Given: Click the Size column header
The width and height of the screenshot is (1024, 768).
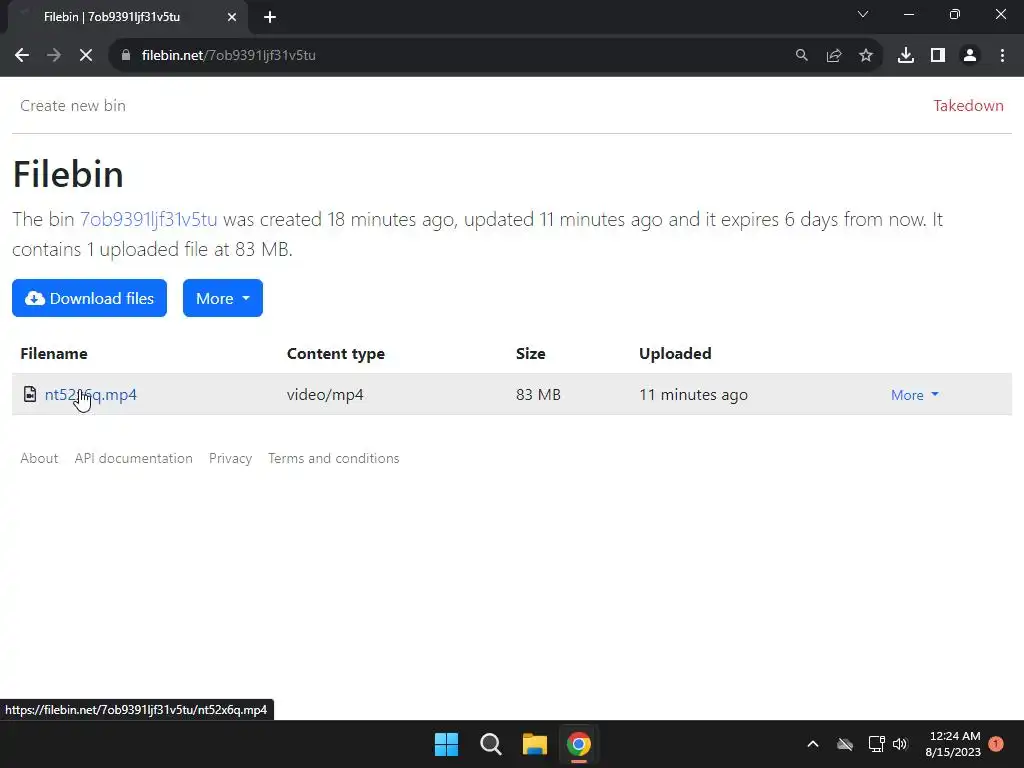Looking at the screenshot, I should [530, 353].
